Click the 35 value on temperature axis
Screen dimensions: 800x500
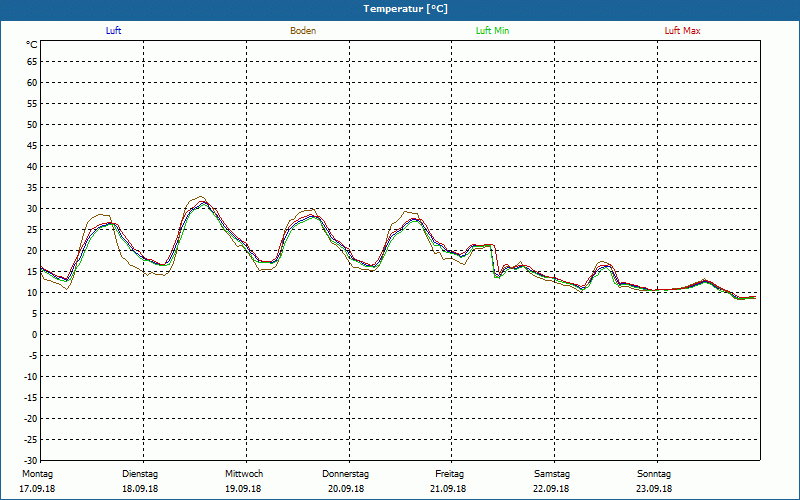[x=32, y=188]
